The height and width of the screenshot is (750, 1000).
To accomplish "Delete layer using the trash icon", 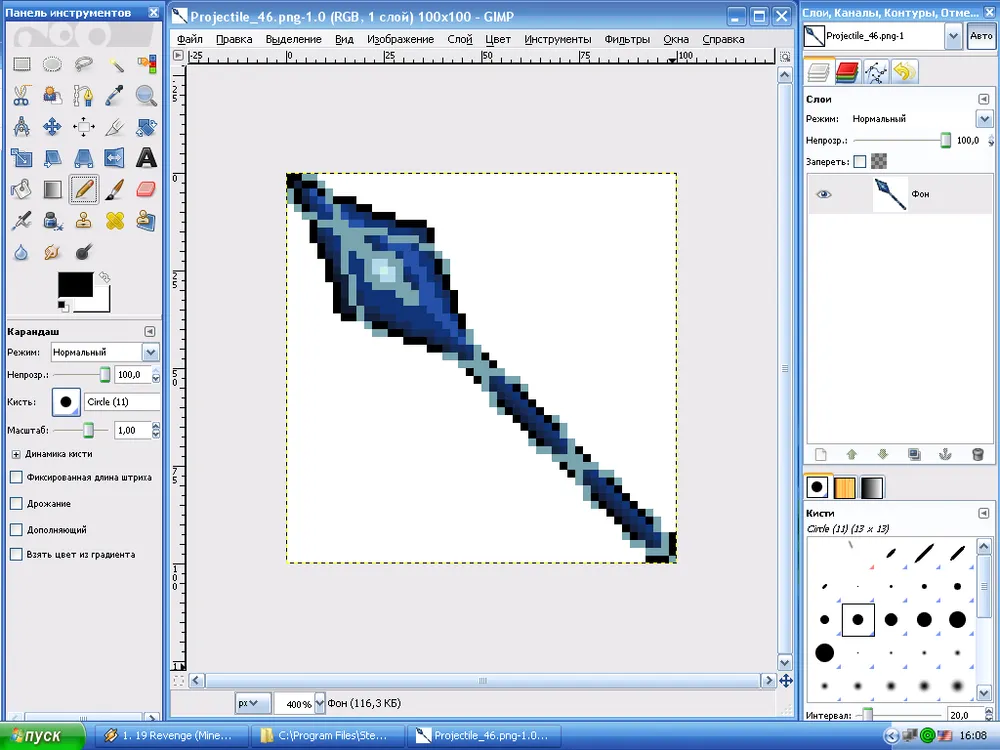I will [978, 454].
